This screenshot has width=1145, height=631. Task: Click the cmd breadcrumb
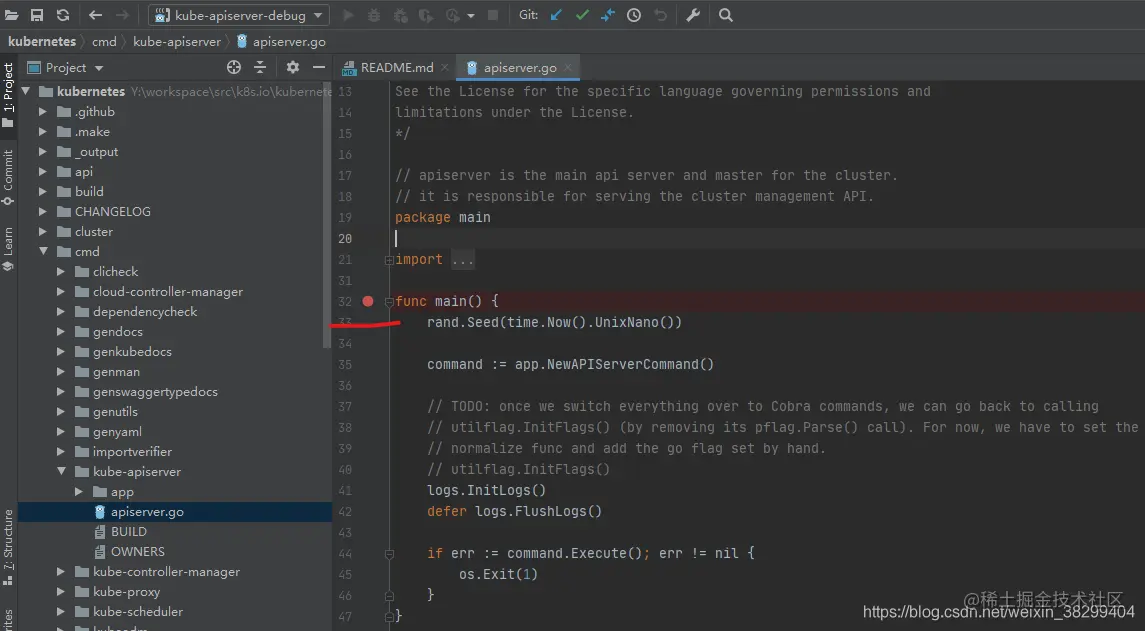(x=104, y=42)
